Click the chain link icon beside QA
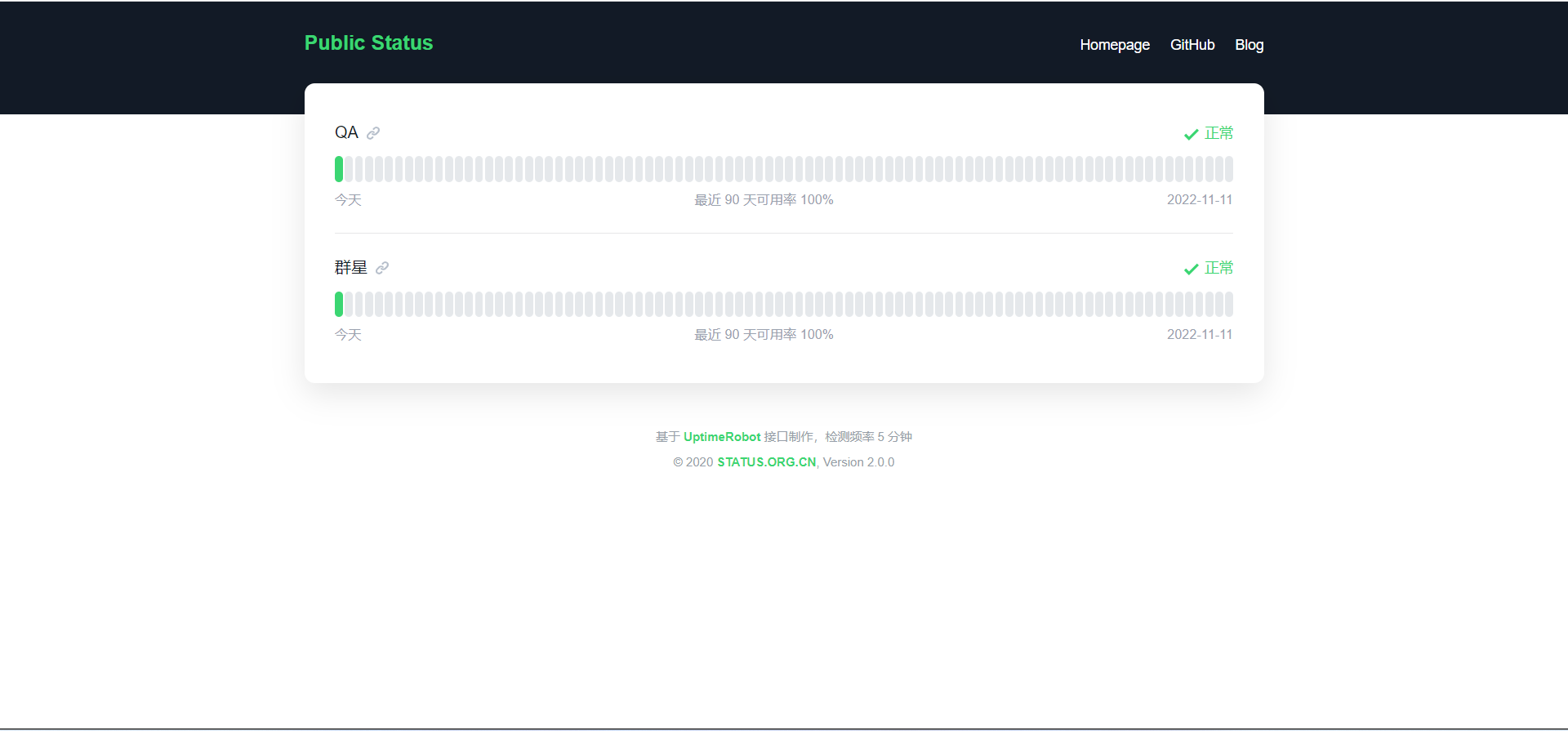Screen dimensions: 1568x731 tap(373, 133)
